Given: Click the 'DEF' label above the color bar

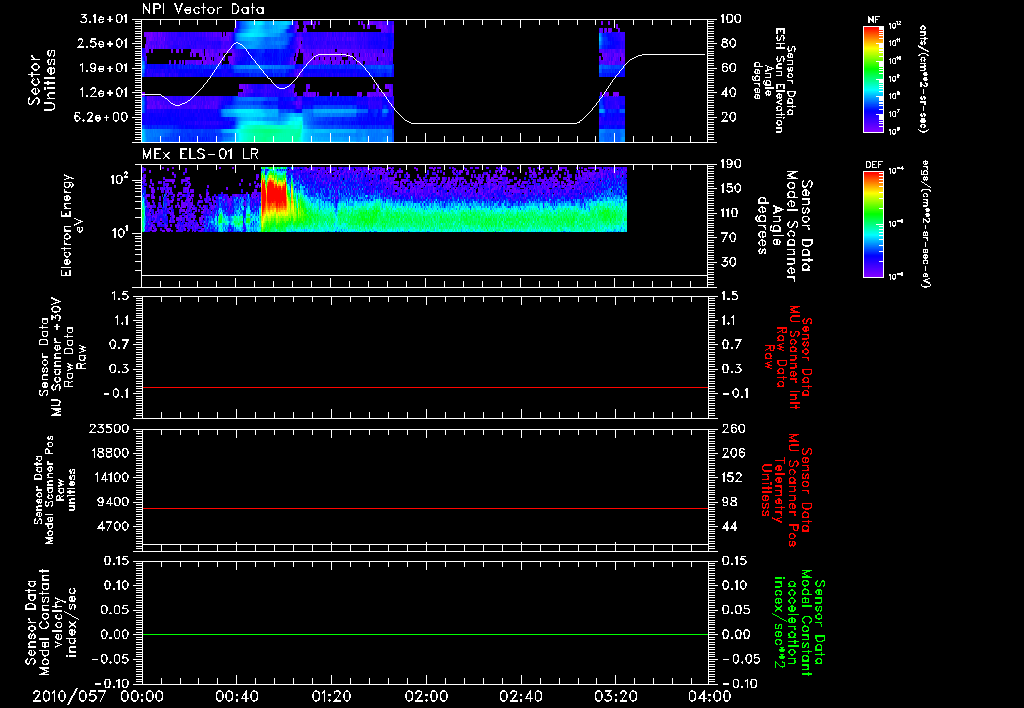Looking at the screenshot, I should [873, 165].
